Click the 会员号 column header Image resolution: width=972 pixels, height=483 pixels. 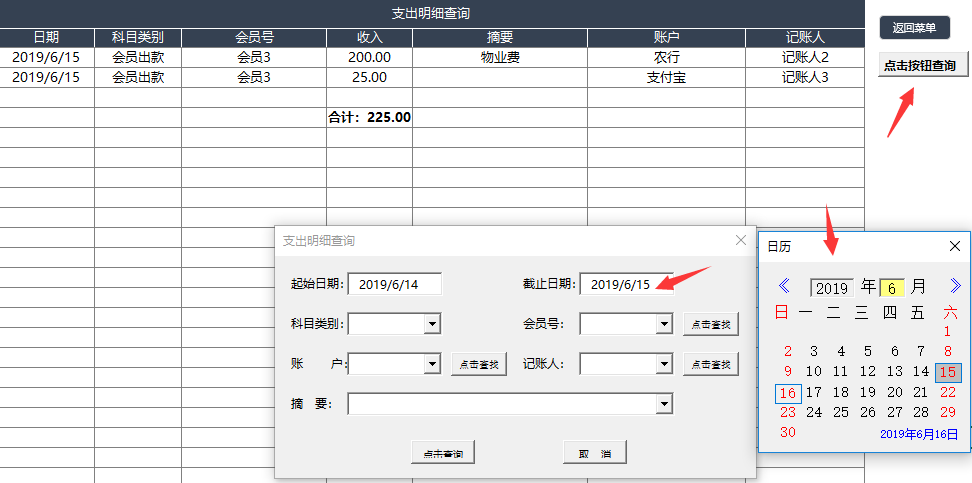coord(254,38)
